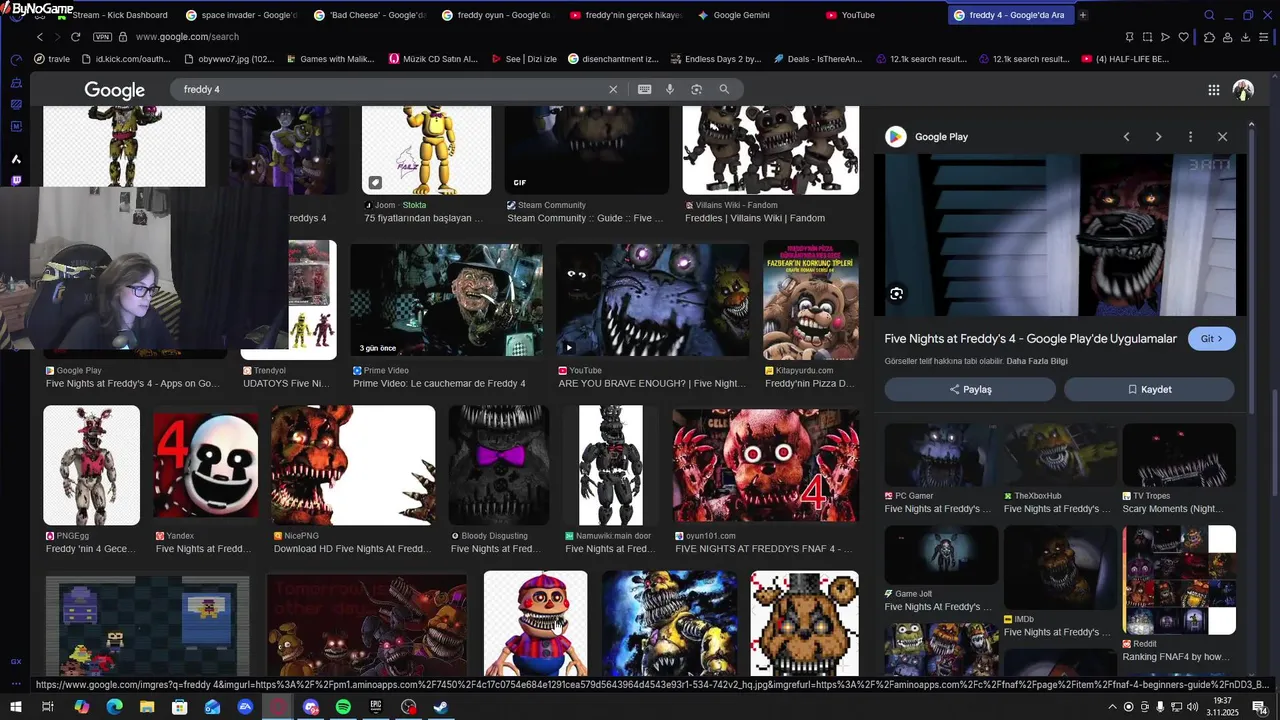This screenshot has width=1280, height=720.
Task: Clear the Google search box text
Action: click(613, 89)
